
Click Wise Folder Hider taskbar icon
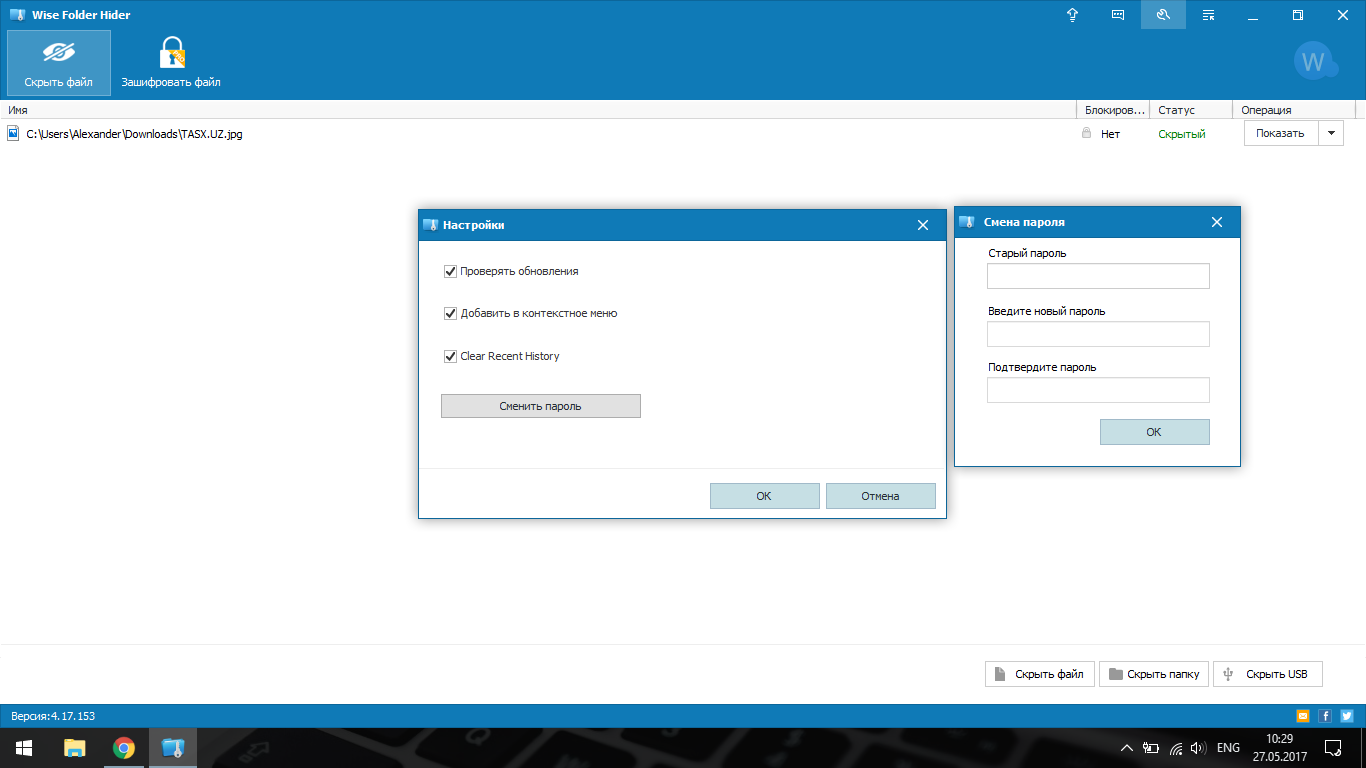click(173, 748)
